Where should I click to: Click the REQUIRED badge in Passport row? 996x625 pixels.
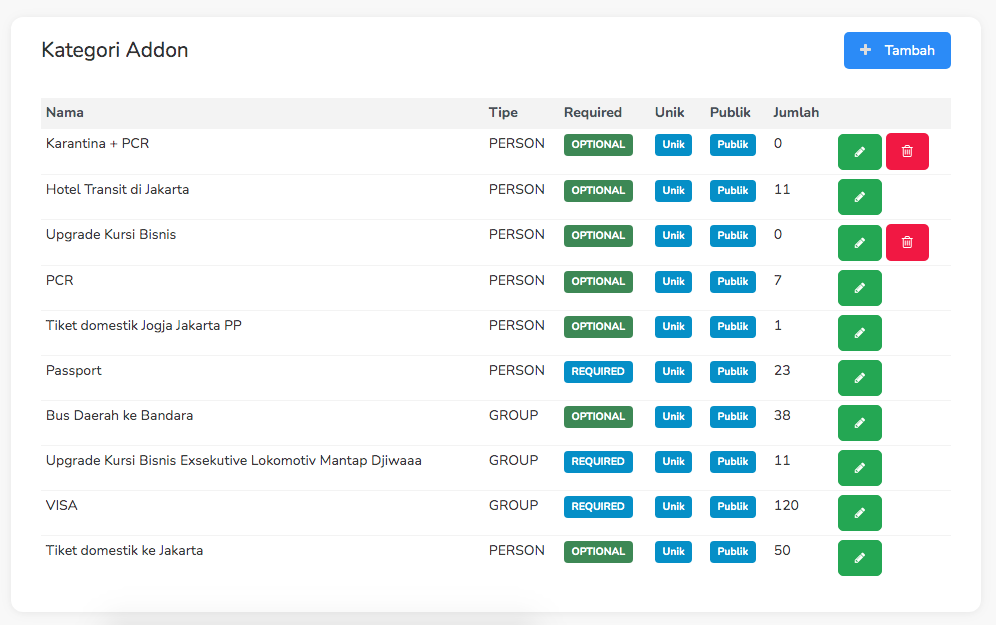click(x=598, y=372)
